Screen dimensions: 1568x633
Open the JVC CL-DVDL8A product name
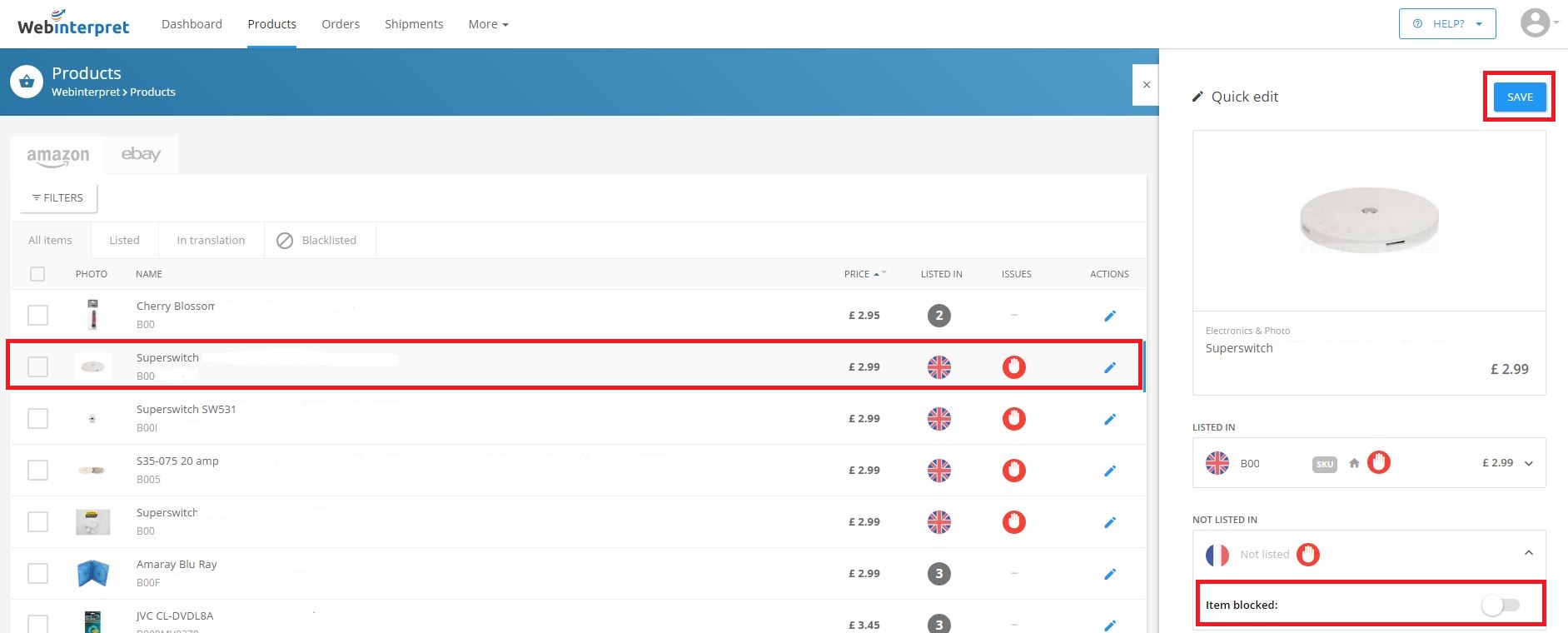tap(175, 616)
